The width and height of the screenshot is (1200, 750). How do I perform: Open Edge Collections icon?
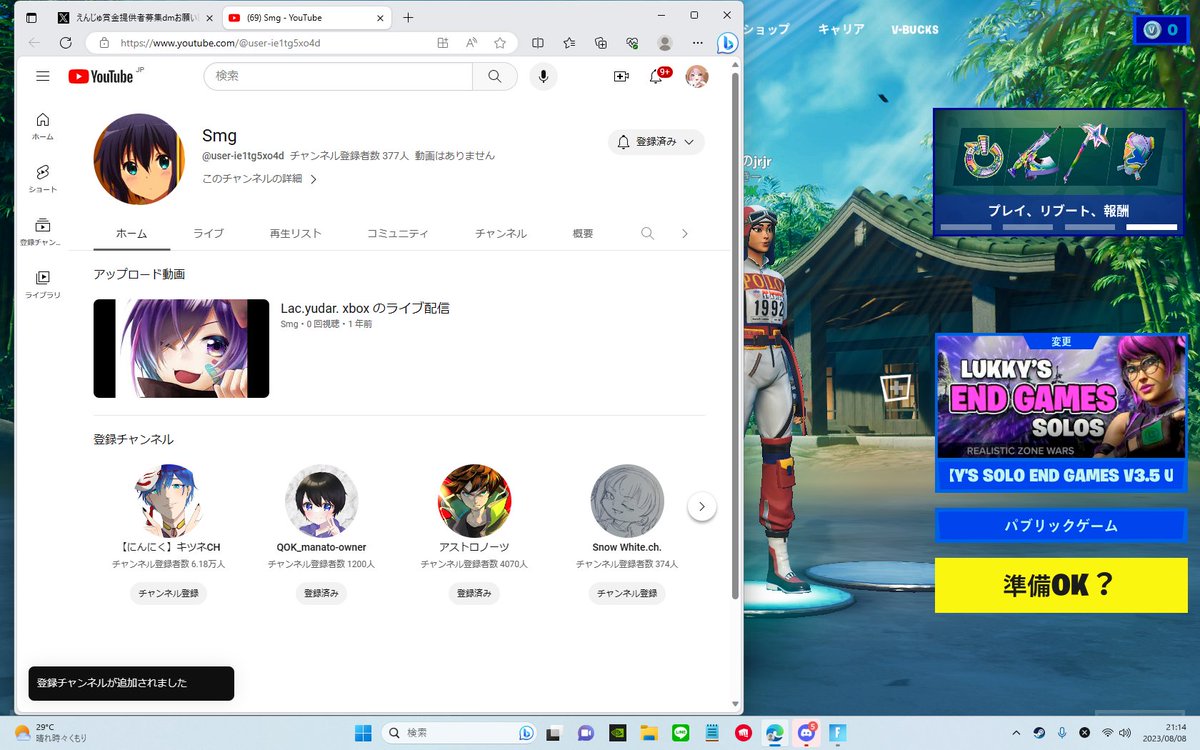pyautogui.click(x=600, y=43)
